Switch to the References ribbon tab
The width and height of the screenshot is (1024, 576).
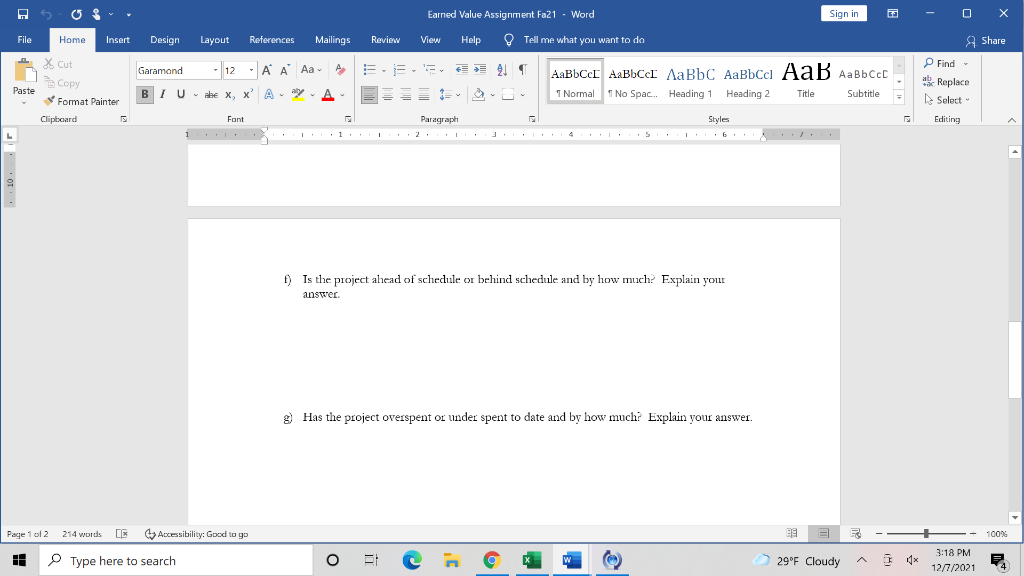point(272,40)
